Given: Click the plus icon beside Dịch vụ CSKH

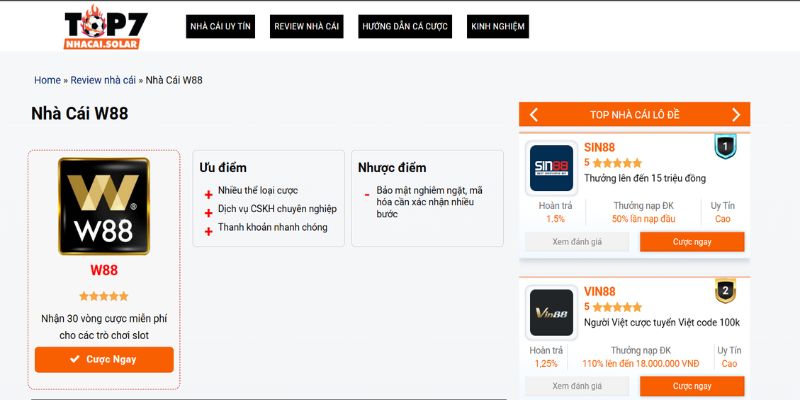Looking at the screenshot, I should point(208,213).
